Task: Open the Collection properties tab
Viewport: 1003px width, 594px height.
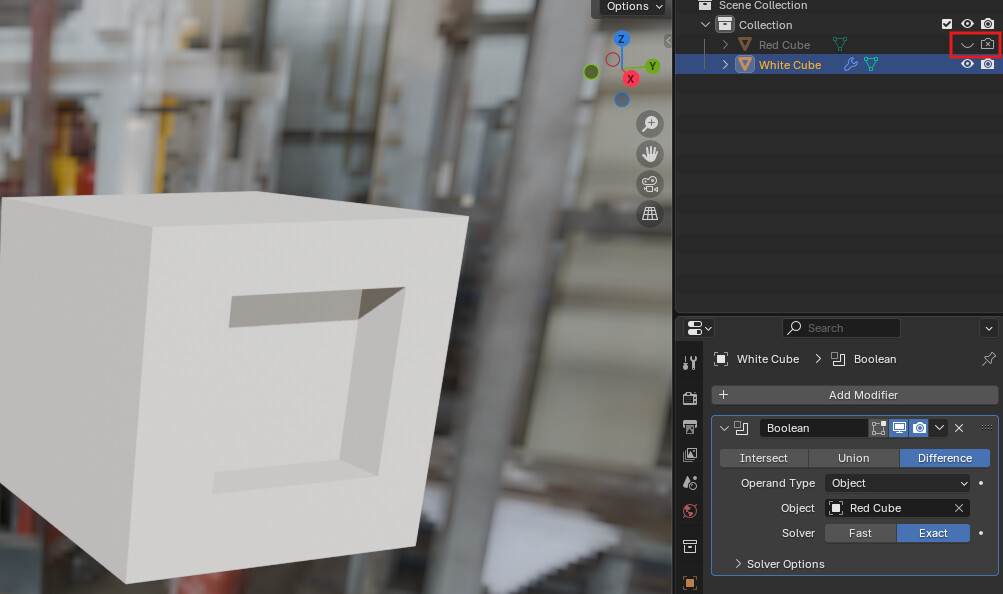Action: pyautogui.click(x=690, y=547)
